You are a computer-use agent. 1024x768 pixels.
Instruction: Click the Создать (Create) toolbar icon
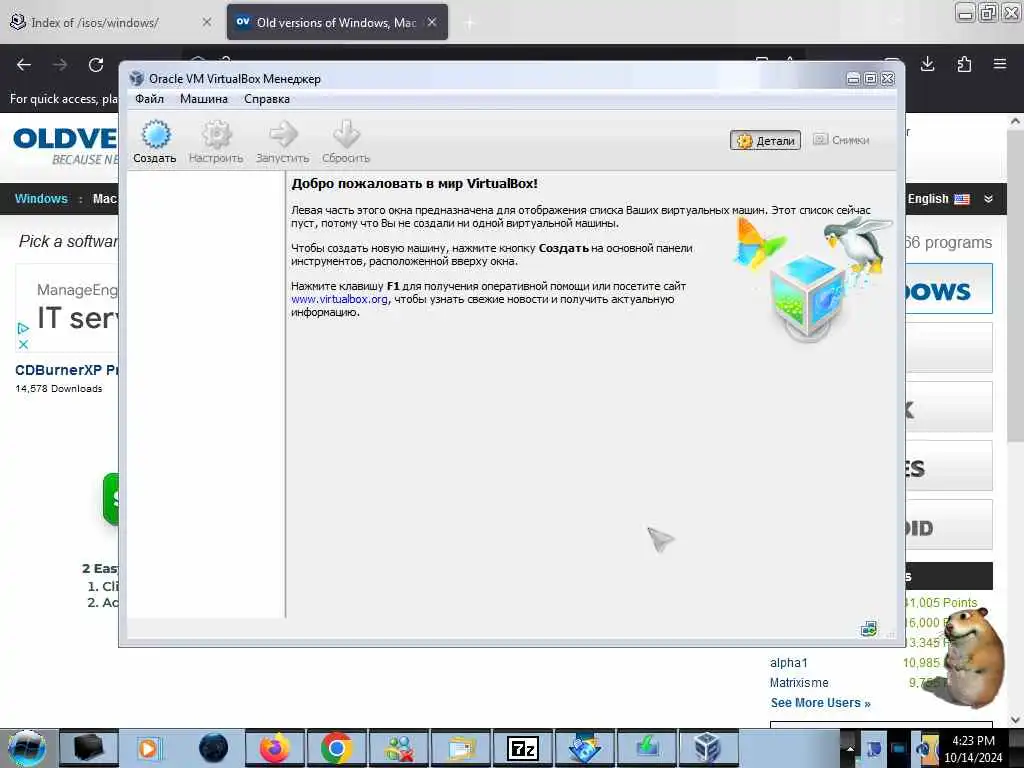click(x=155, y=135)
